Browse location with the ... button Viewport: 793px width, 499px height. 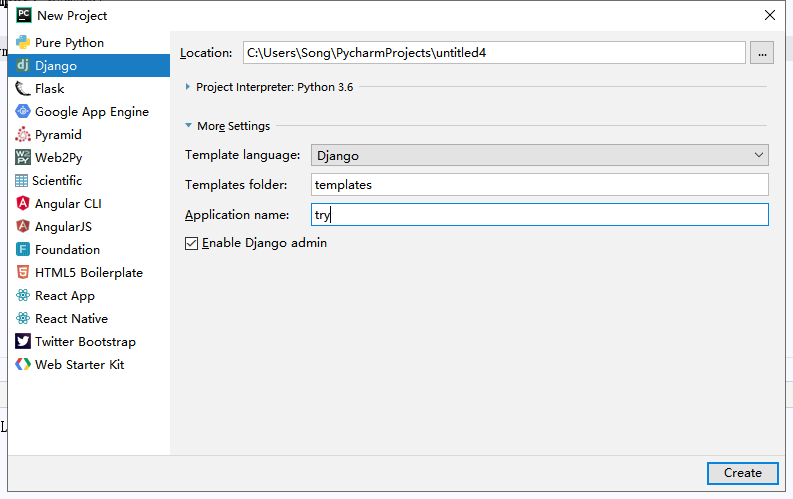click(762, 53)
